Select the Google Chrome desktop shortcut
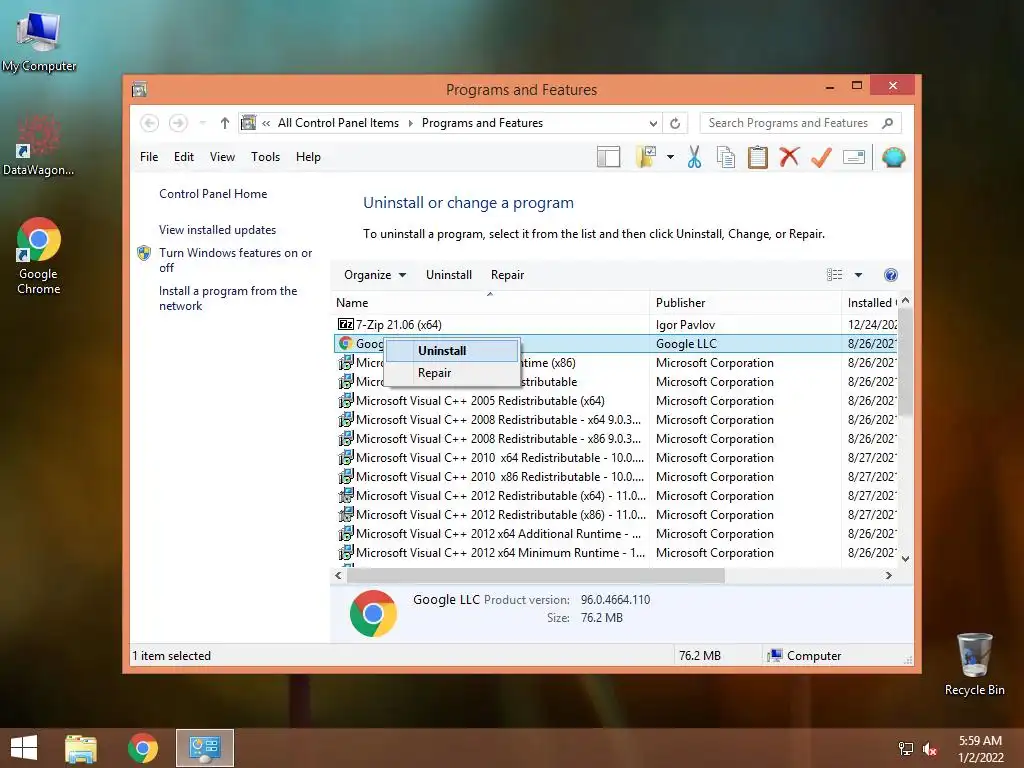1024x768 pixels. tap(39, 256)
